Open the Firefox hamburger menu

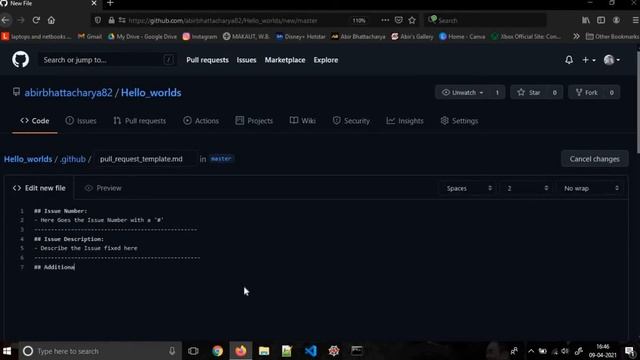636,20
